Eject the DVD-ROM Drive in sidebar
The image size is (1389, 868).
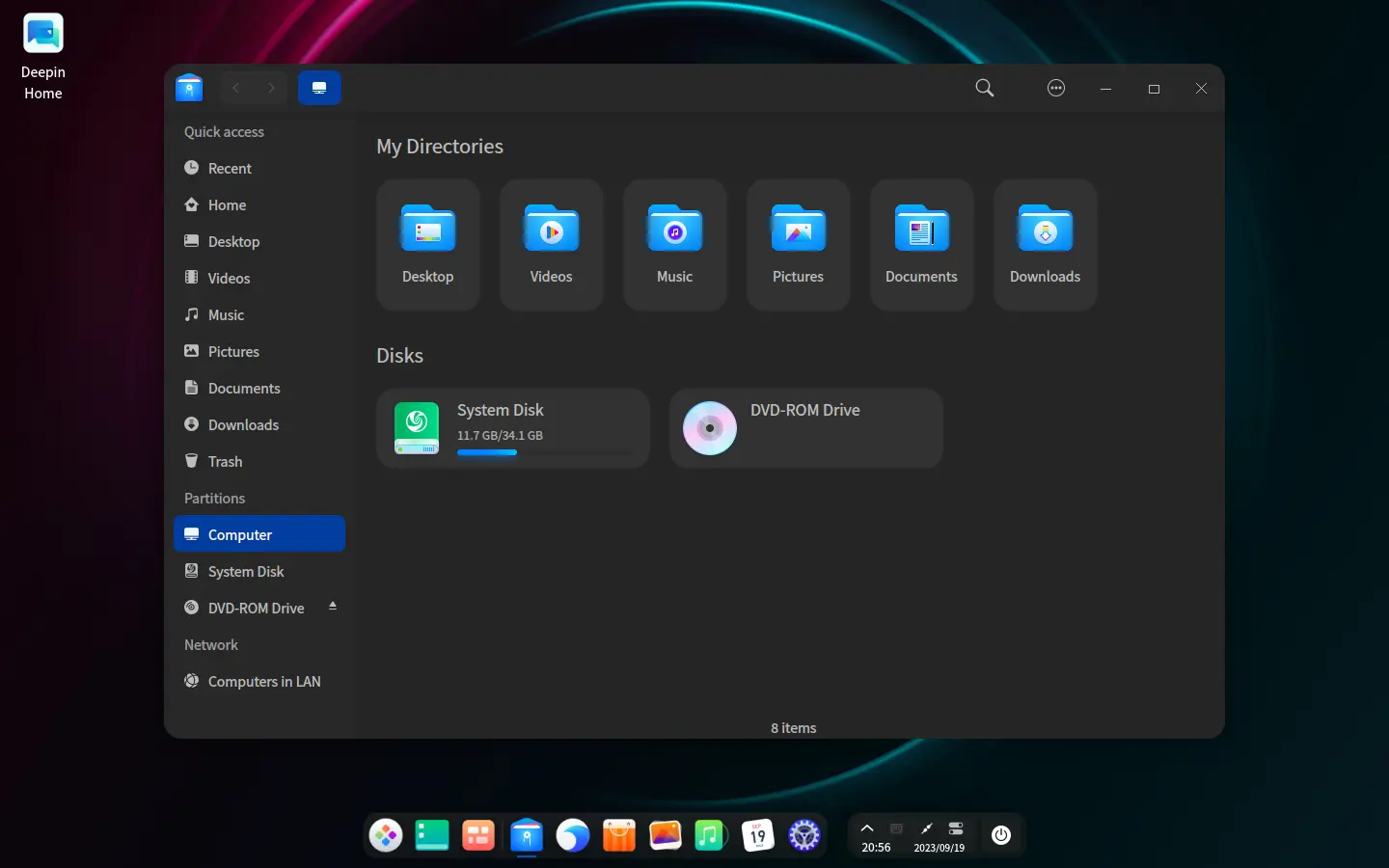[333, 607]
